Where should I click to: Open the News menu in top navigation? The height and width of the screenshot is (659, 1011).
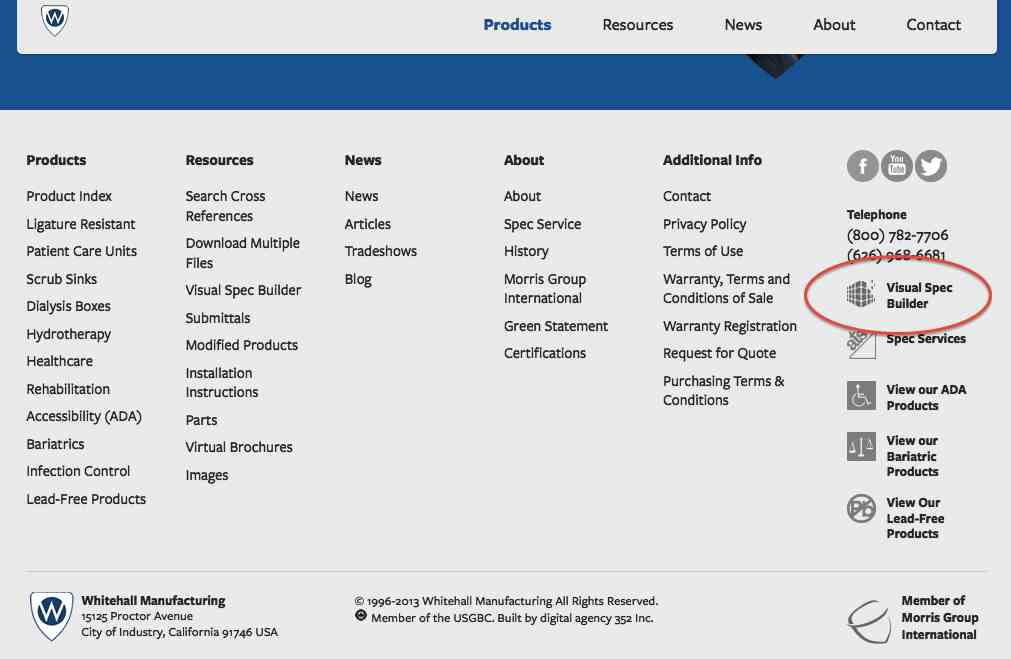(743, 25)
